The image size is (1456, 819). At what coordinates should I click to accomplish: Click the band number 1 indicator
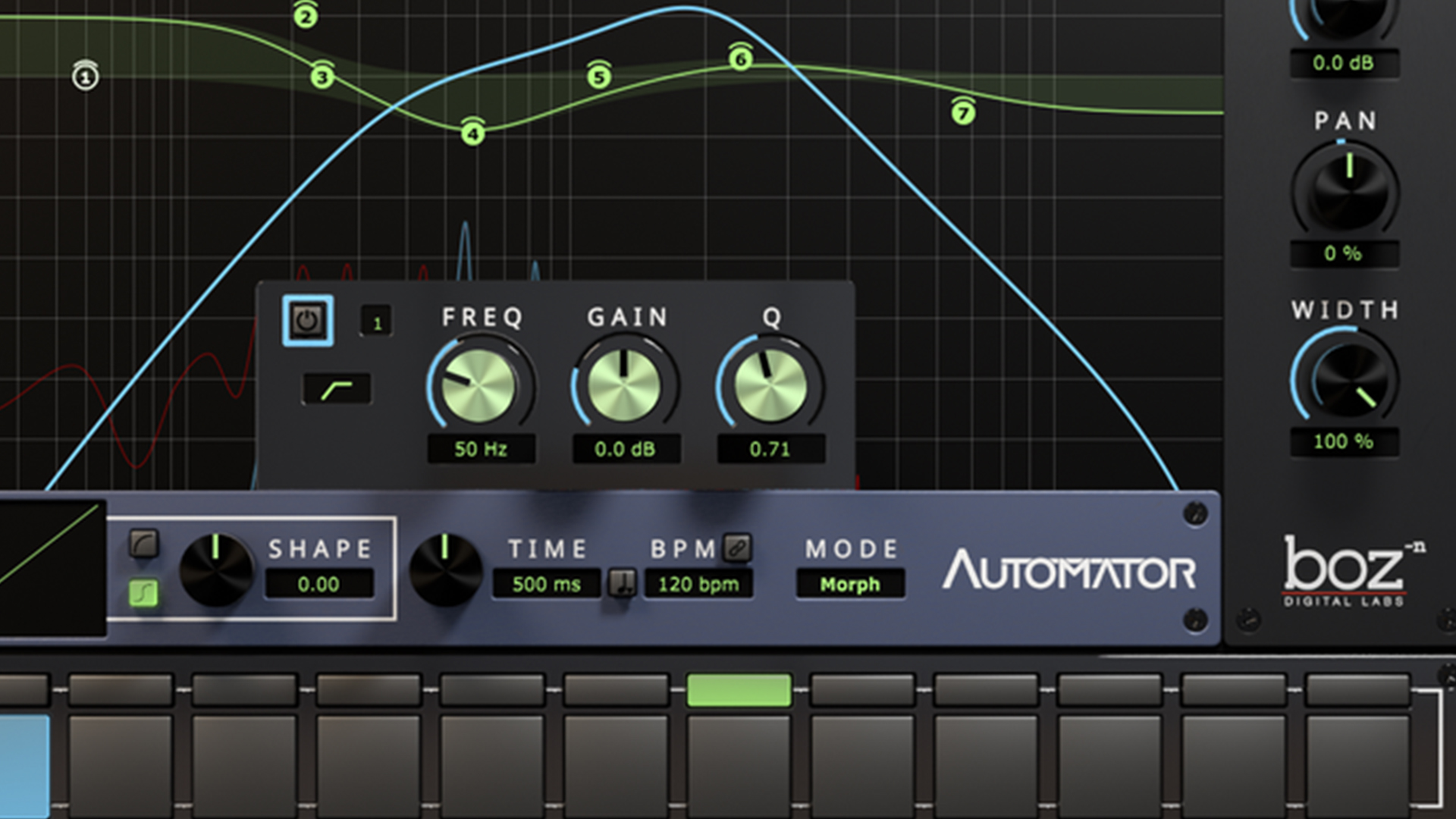pos(377,322)
